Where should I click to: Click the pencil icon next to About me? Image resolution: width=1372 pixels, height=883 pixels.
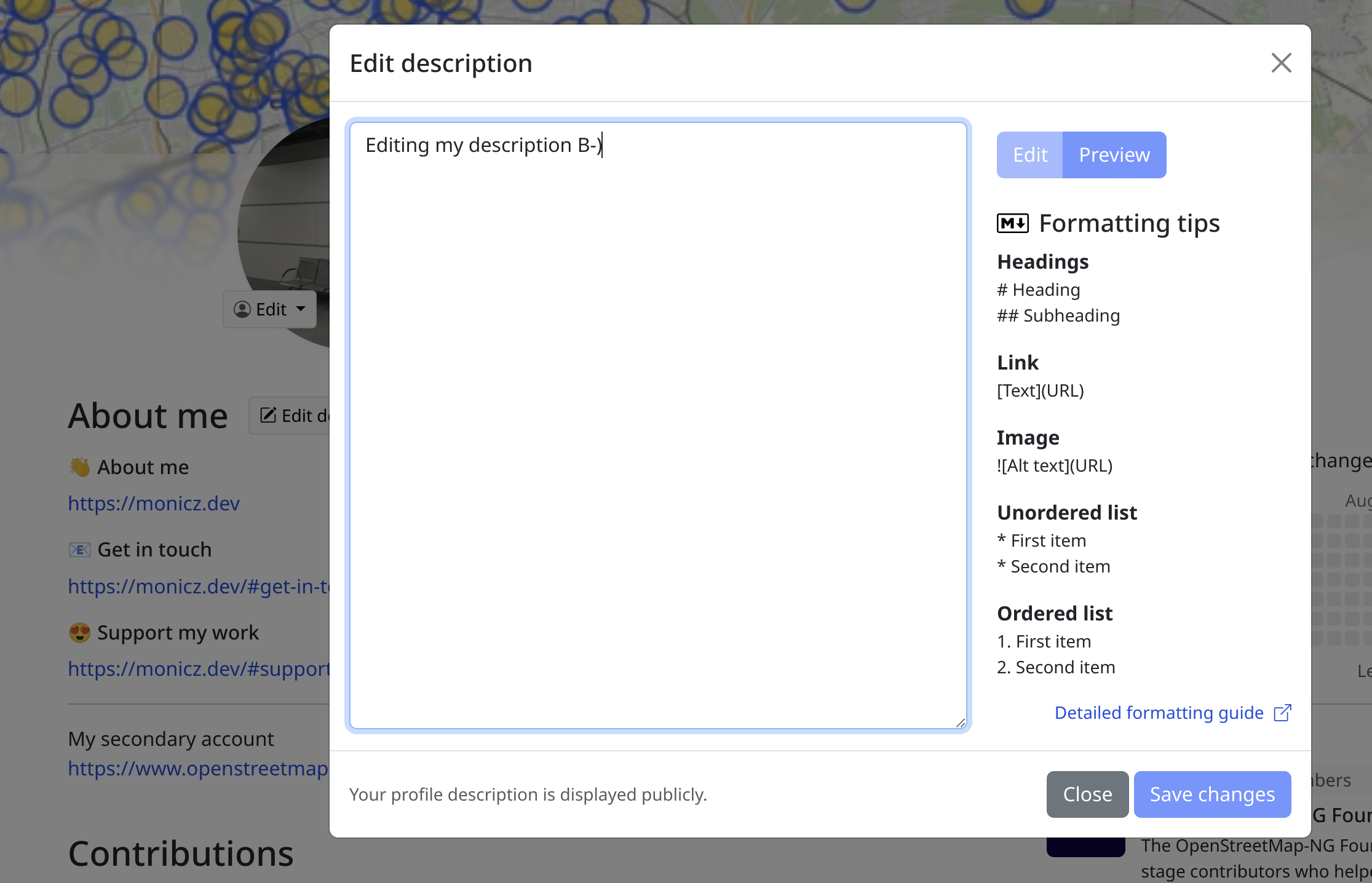pos(268,416)
